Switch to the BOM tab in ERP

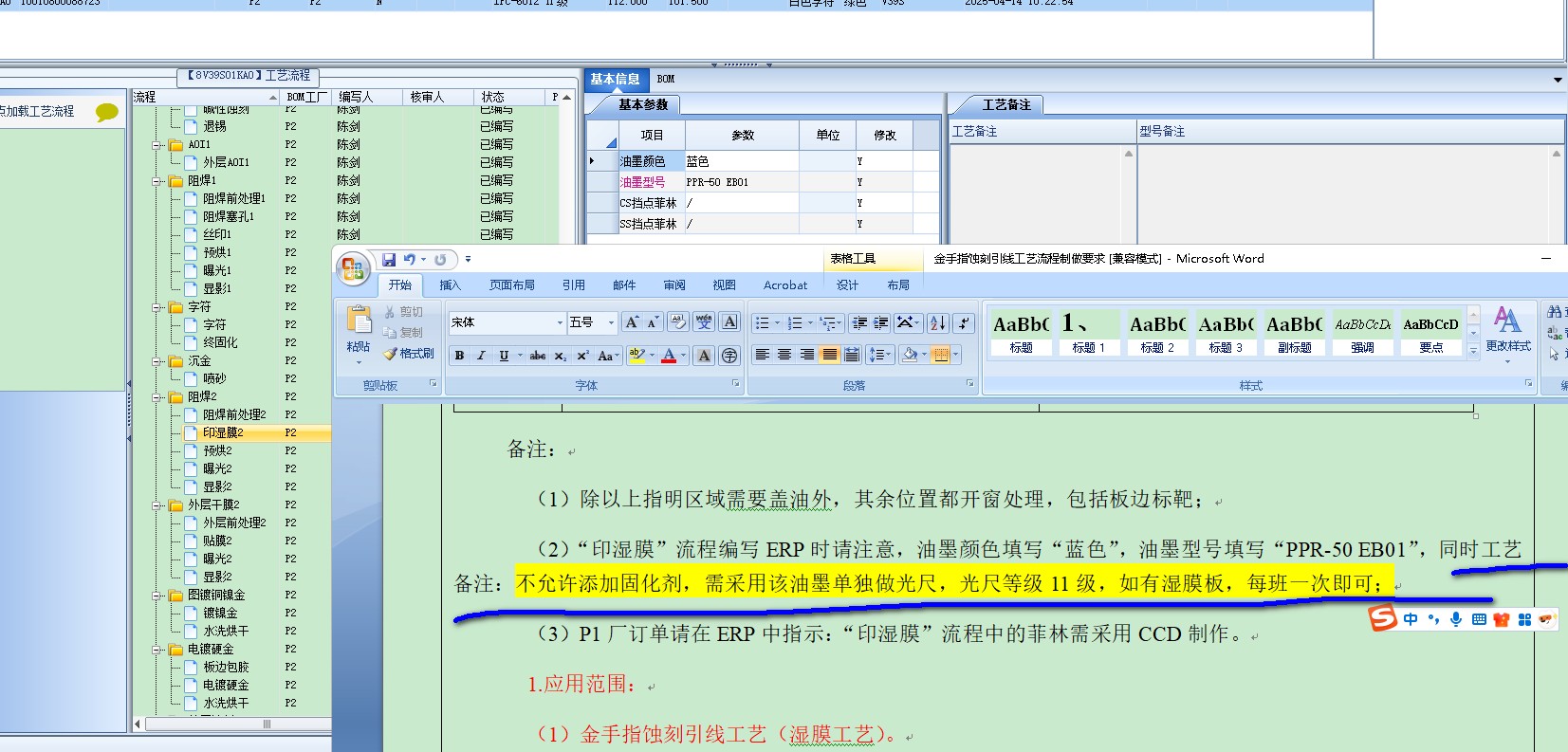pos(666,79)
